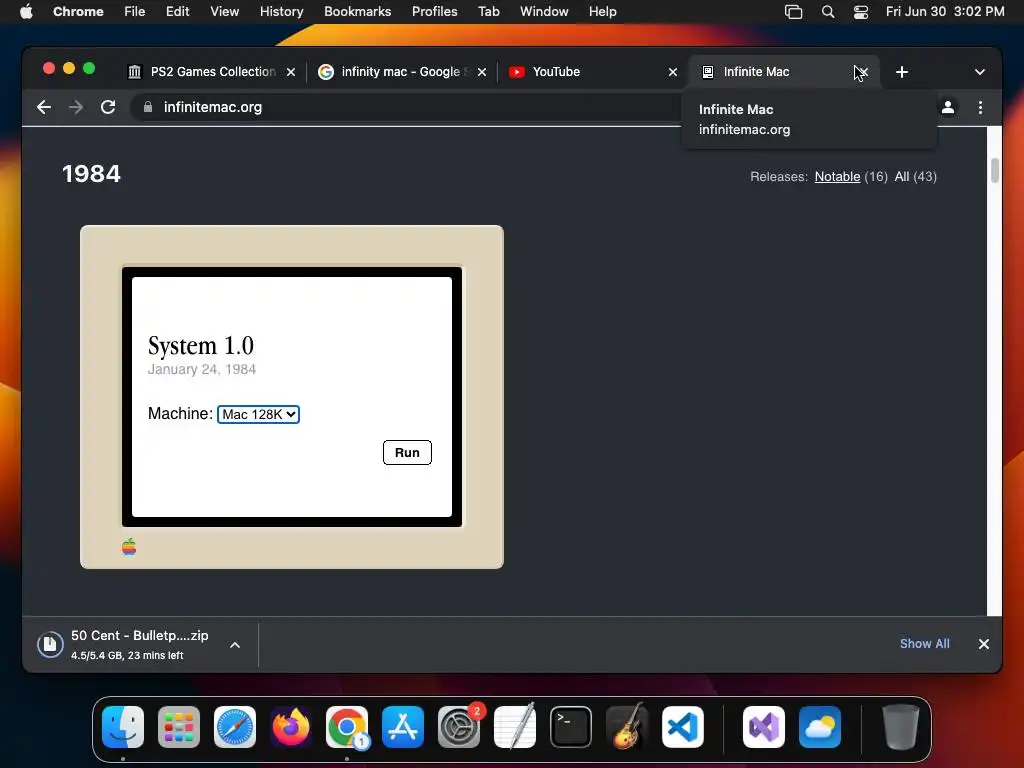1024x768 pixels.
Task: Expand the tab search chevron
Action: pos(980,72)
